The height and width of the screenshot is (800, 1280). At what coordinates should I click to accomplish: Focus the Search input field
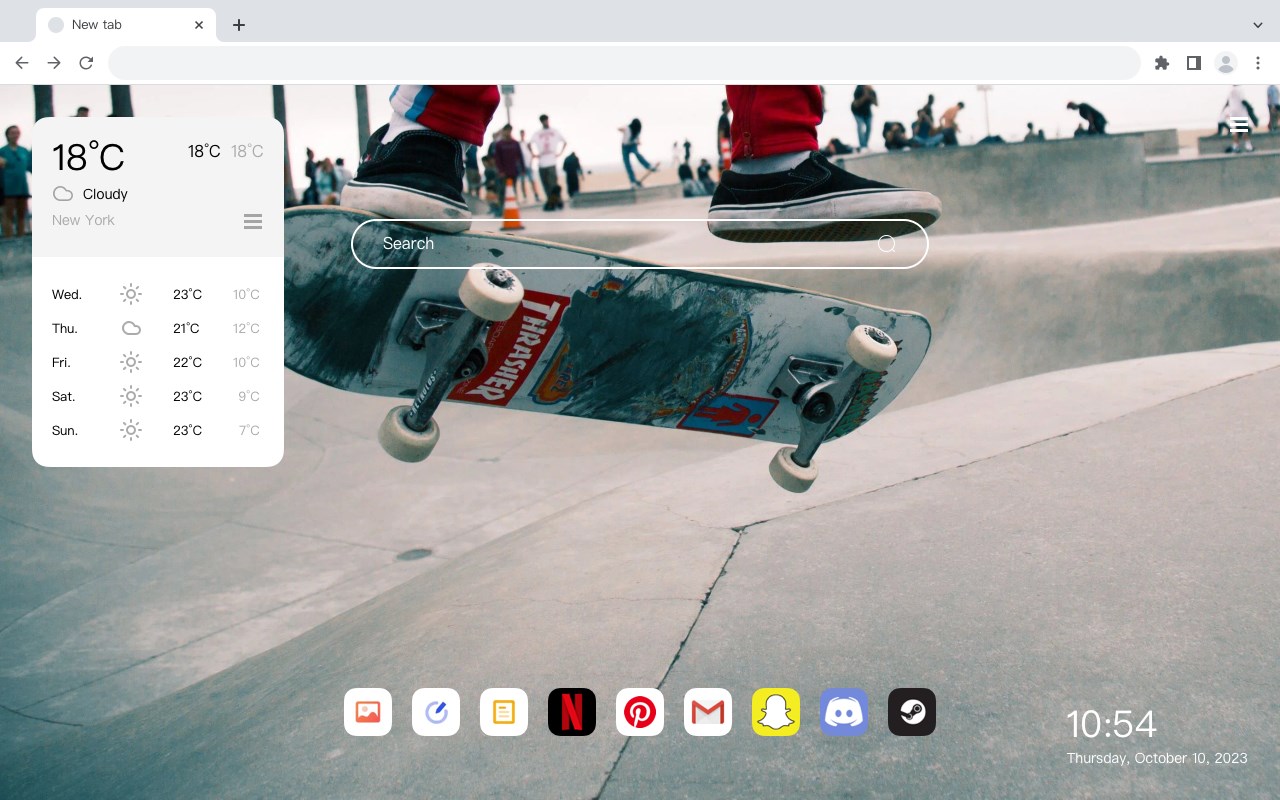point(640,244)
